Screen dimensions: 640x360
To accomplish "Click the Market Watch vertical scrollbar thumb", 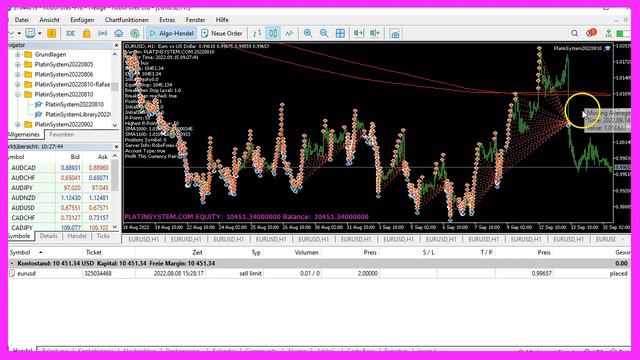I will 115,175.
